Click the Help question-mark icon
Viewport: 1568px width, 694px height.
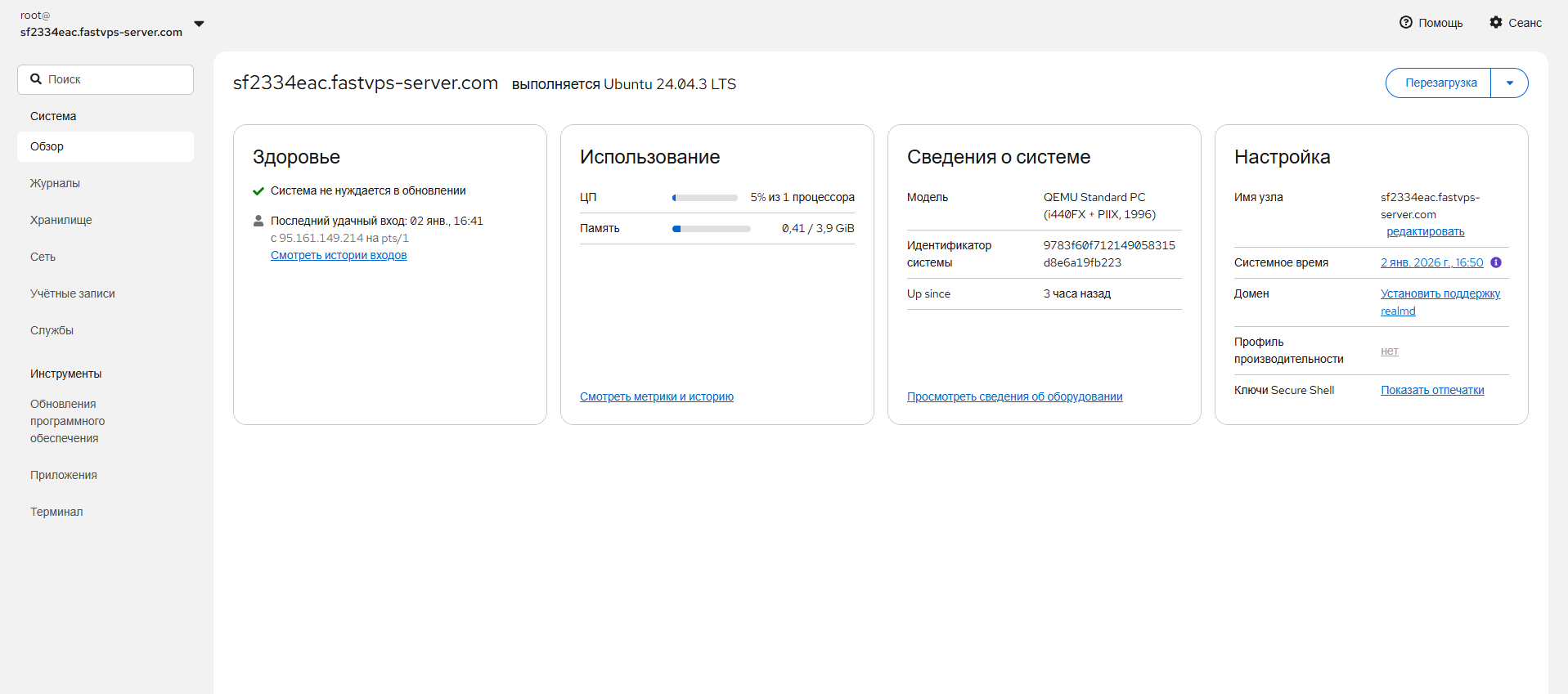[x=1405, y=23]
